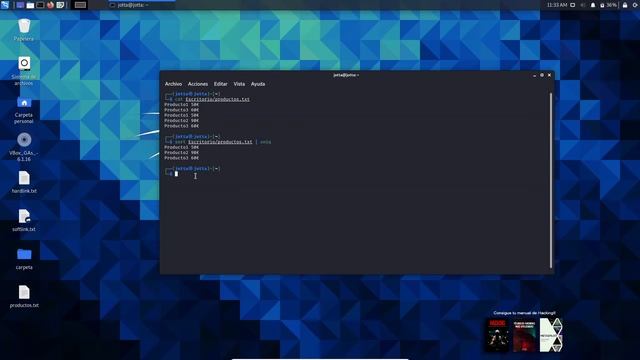Select the softlink.txt desktop file
This screenshot has width=640, height=360.
24,220
